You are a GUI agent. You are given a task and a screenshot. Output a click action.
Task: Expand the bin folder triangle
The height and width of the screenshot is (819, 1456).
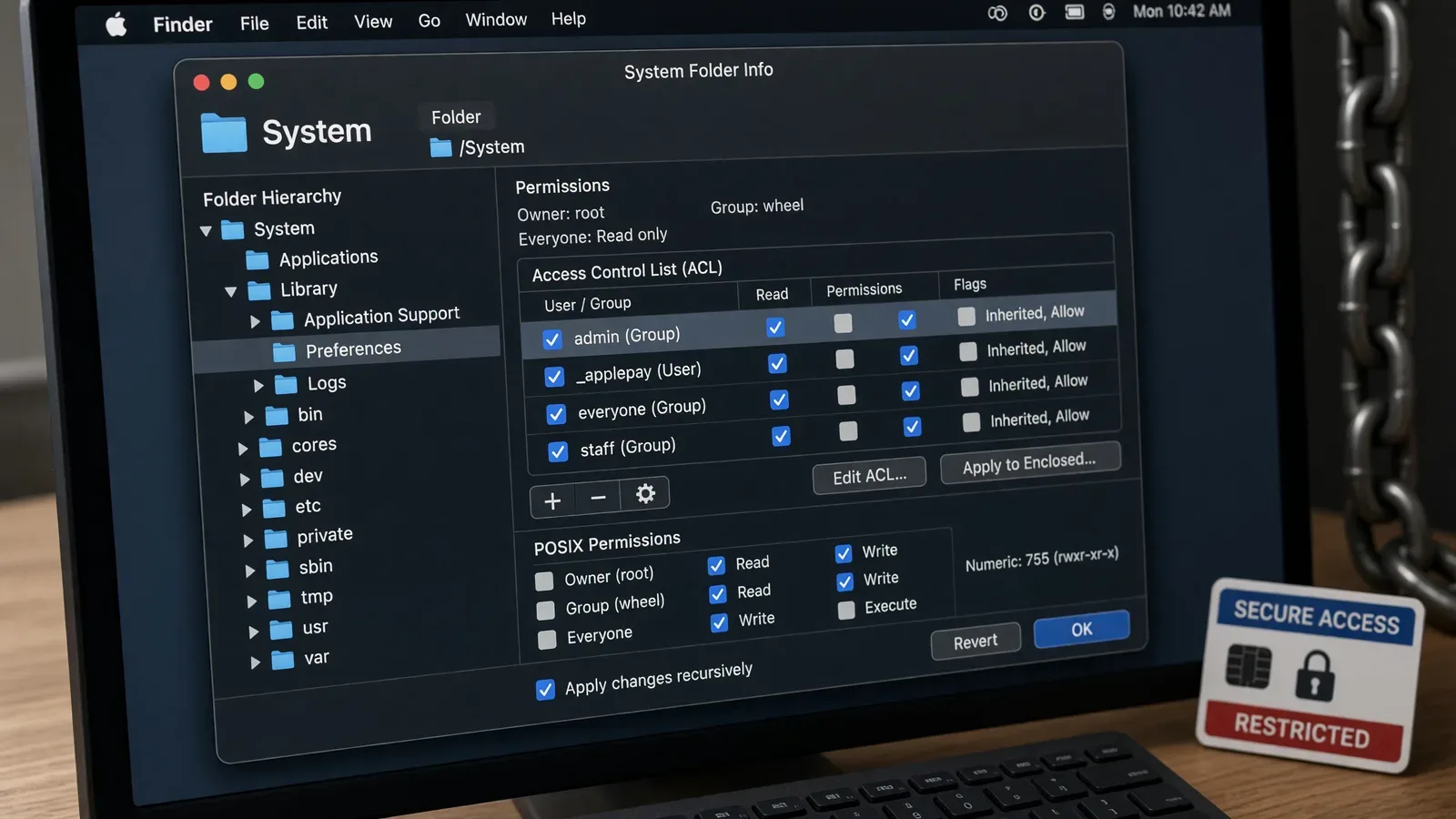point(248,417)
